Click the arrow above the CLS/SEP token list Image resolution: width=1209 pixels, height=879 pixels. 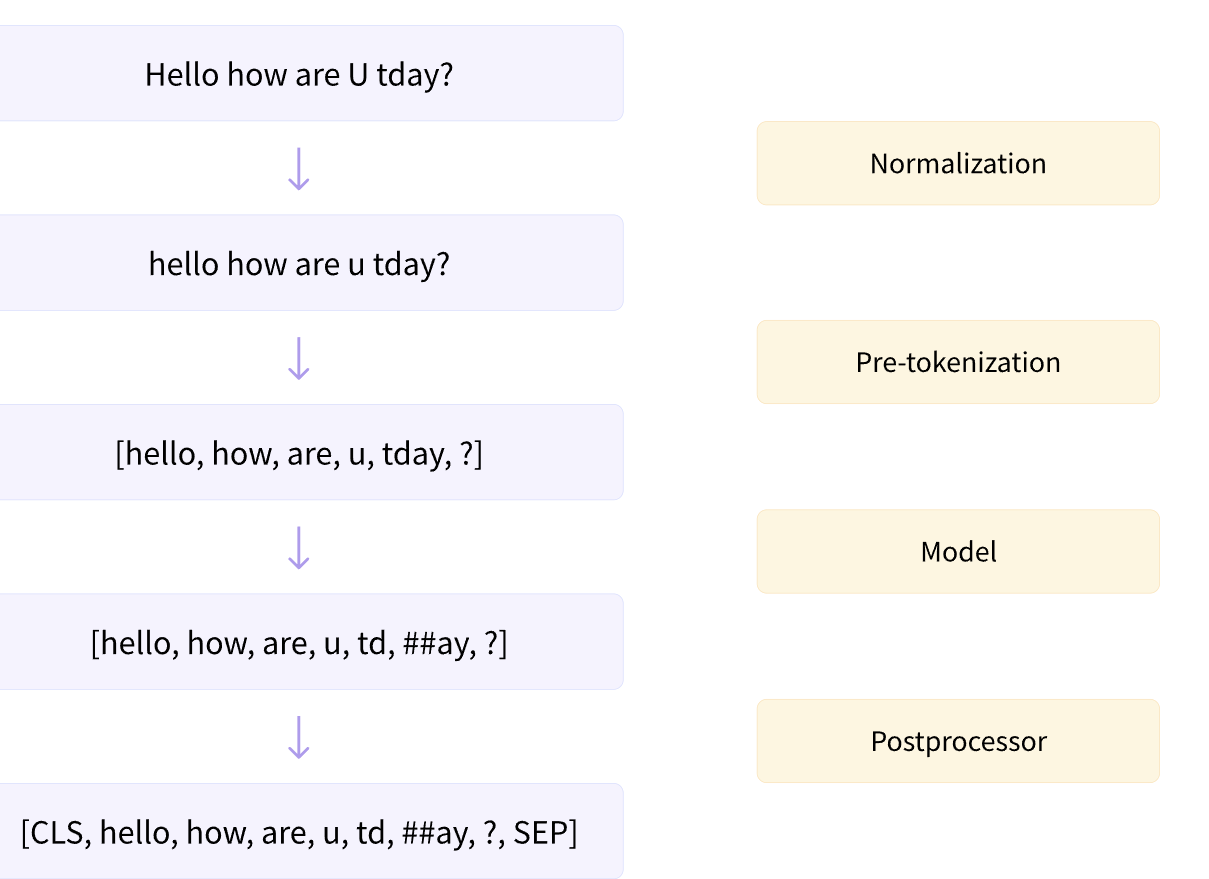(x=298, y=737)
